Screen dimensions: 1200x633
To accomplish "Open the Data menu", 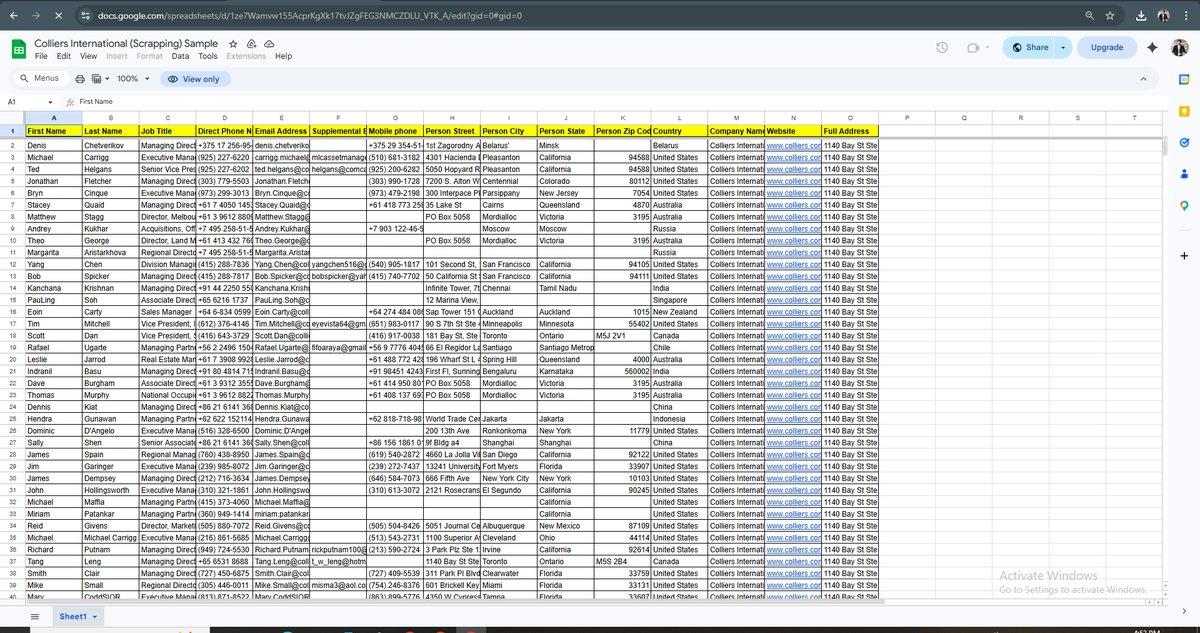I will coord(181,56).
